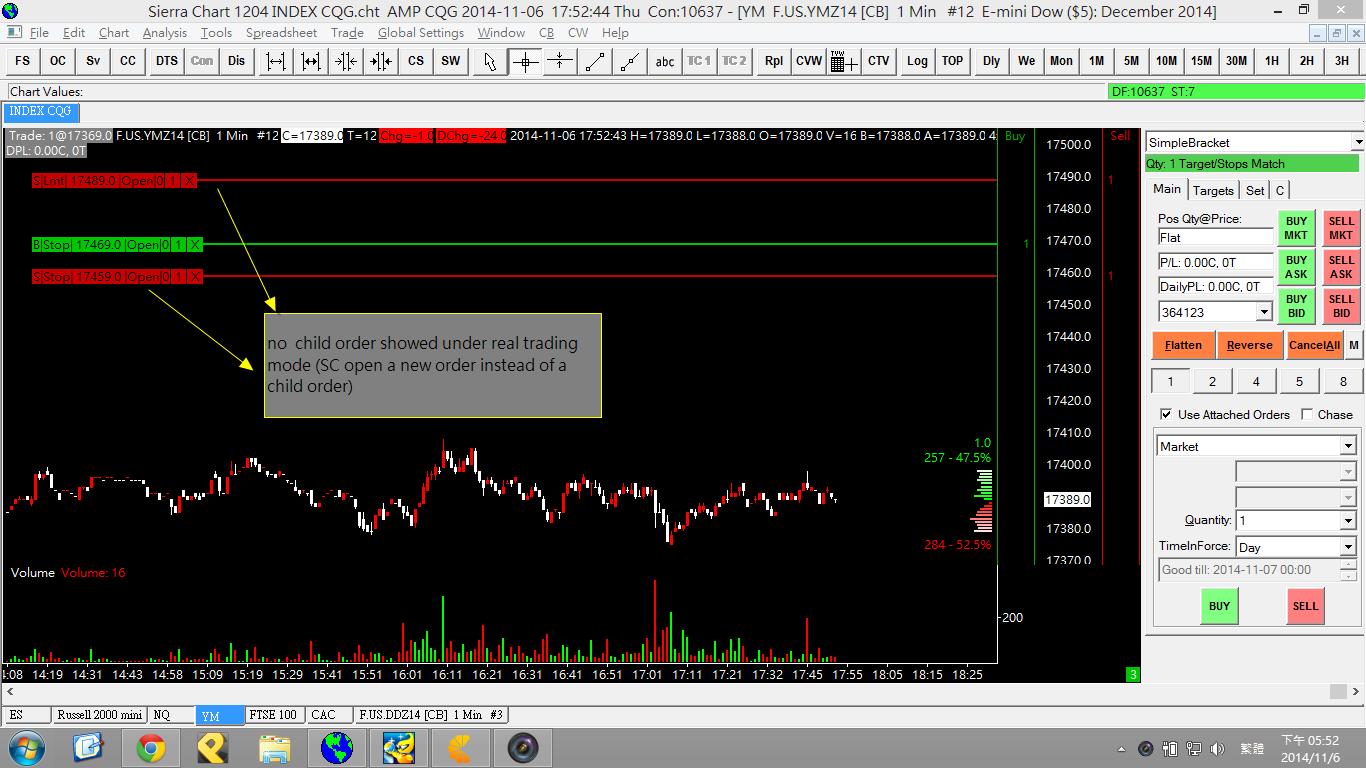Click the compress bar spacing icon
This screenshot has width=1366, height=768.
pyautogui.click(x=346, y=61)
